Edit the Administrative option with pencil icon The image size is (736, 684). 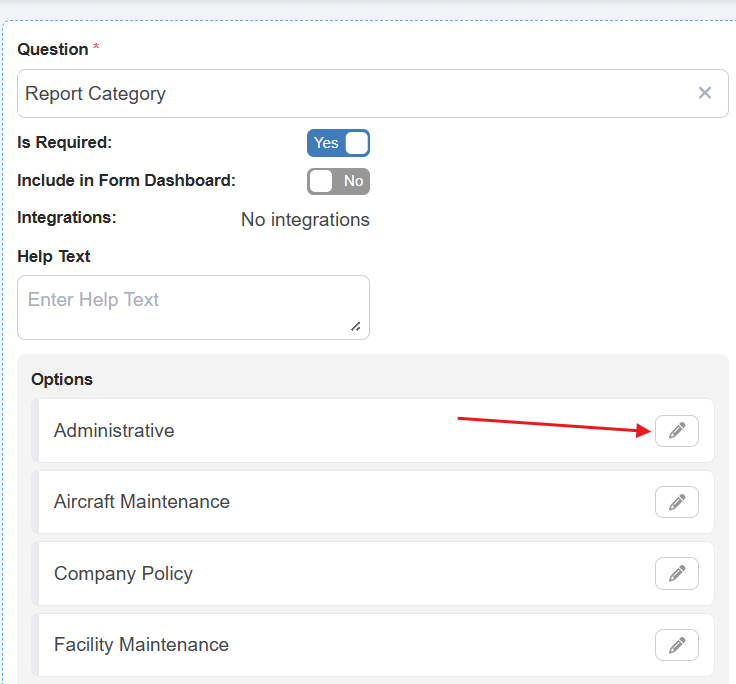(677, 431)
